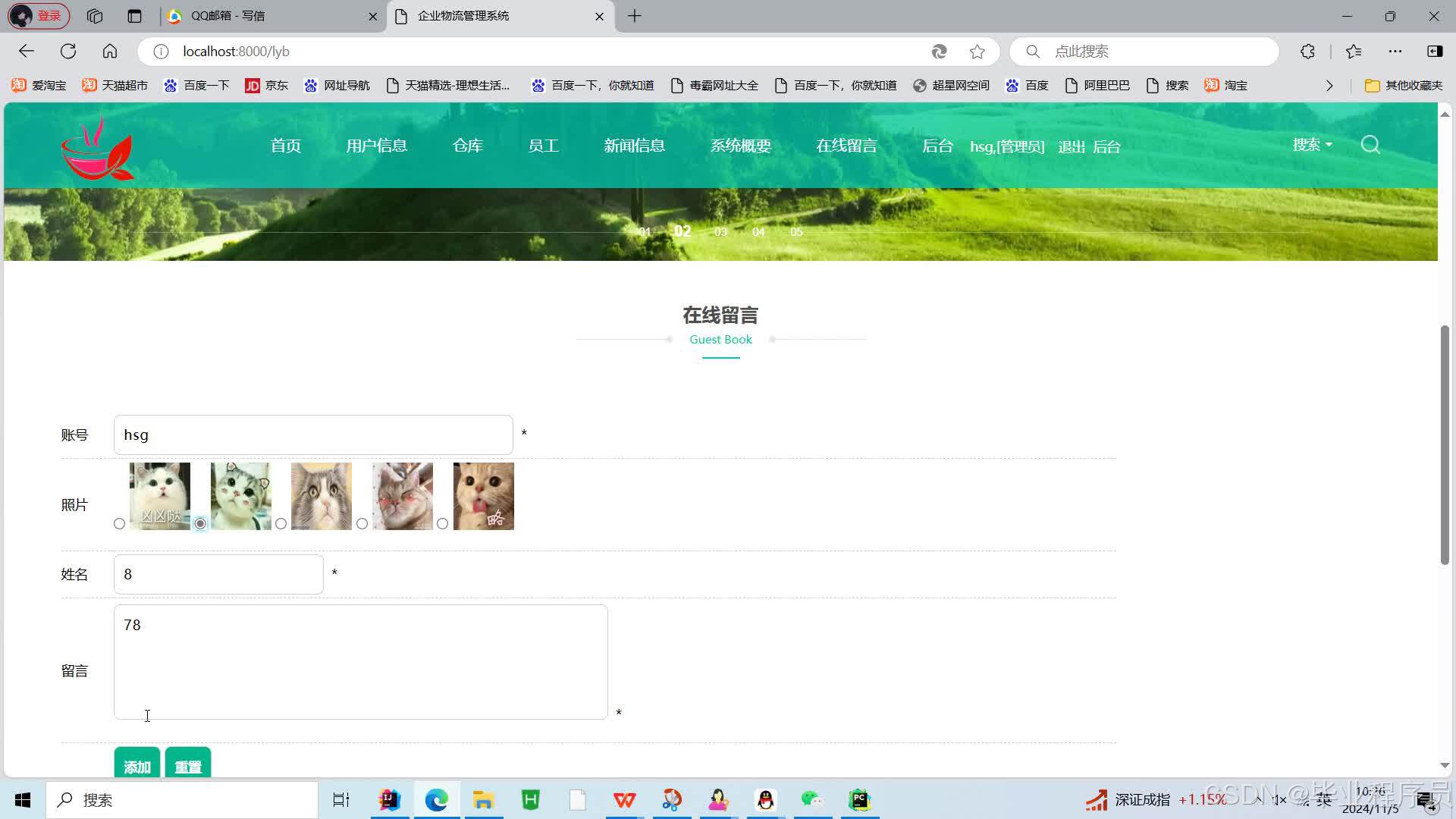Click into the 留言 message textarea
1456x819 pixels.
[x=360, y=661]
